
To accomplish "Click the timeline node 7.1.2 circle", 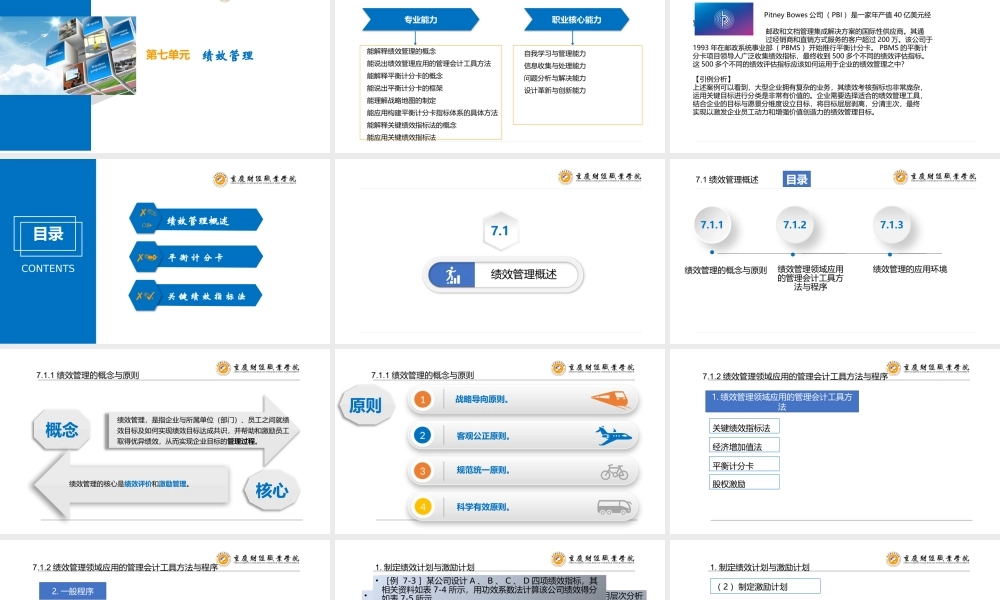I will point(796,226).
